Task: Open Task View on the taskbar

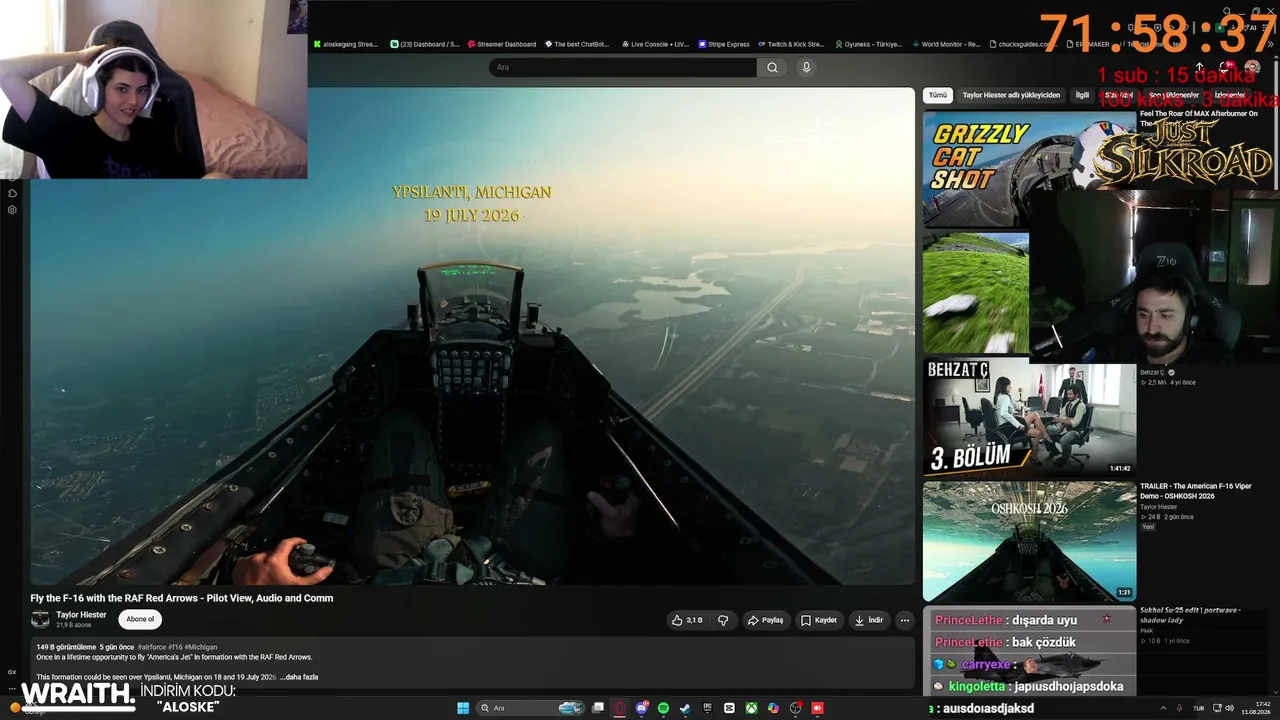Action: pos(598,708)
